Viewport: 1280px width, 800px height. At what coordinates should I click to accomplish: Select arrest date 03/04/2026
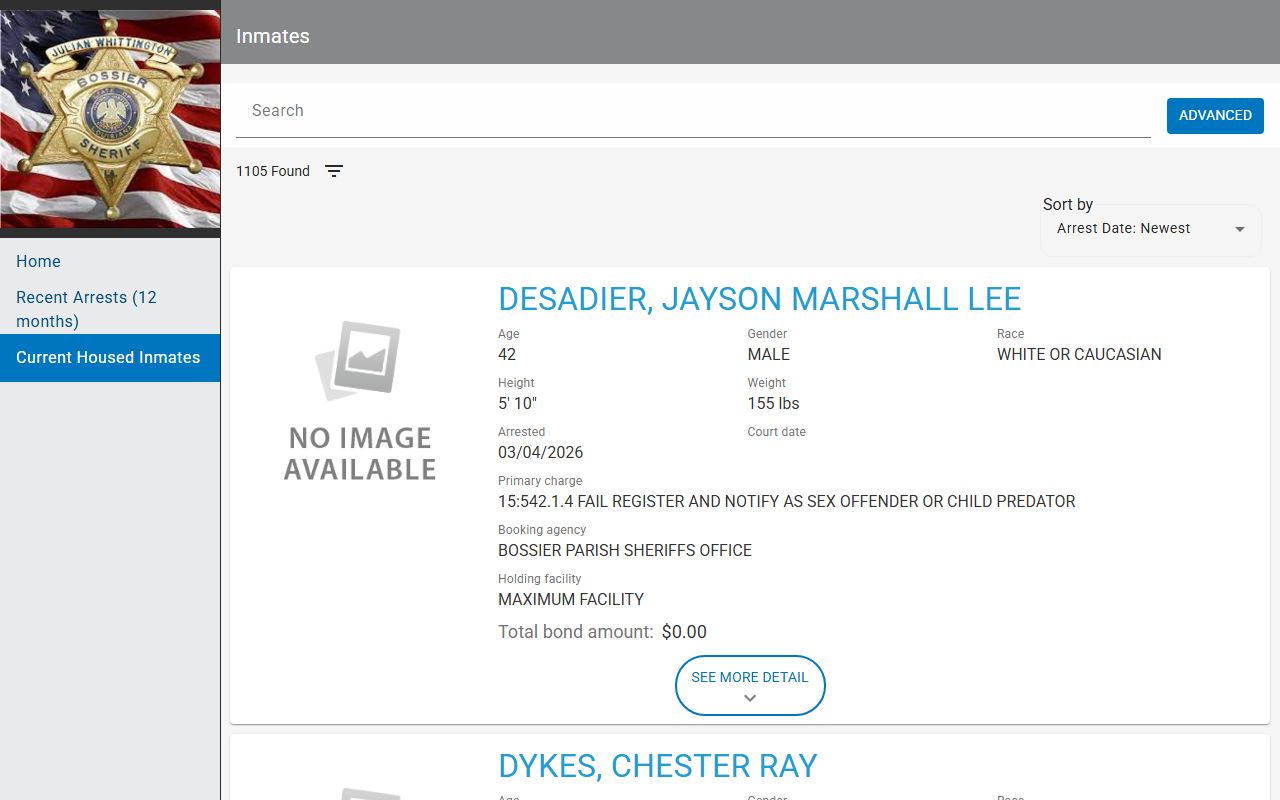tap(540, 452)
